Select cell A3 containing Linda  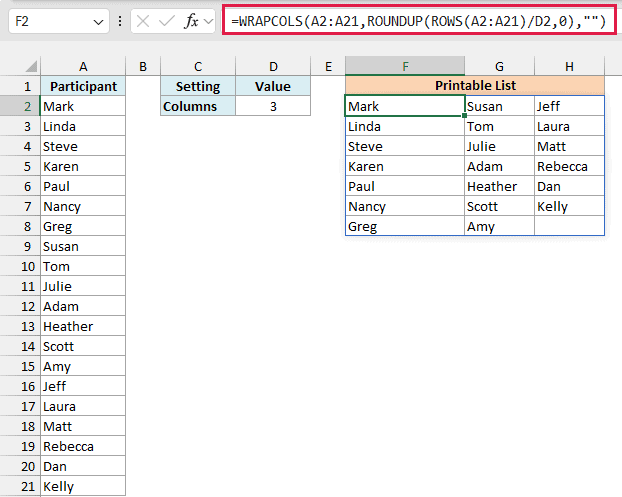pyautogui.click(x=83, y=126)
